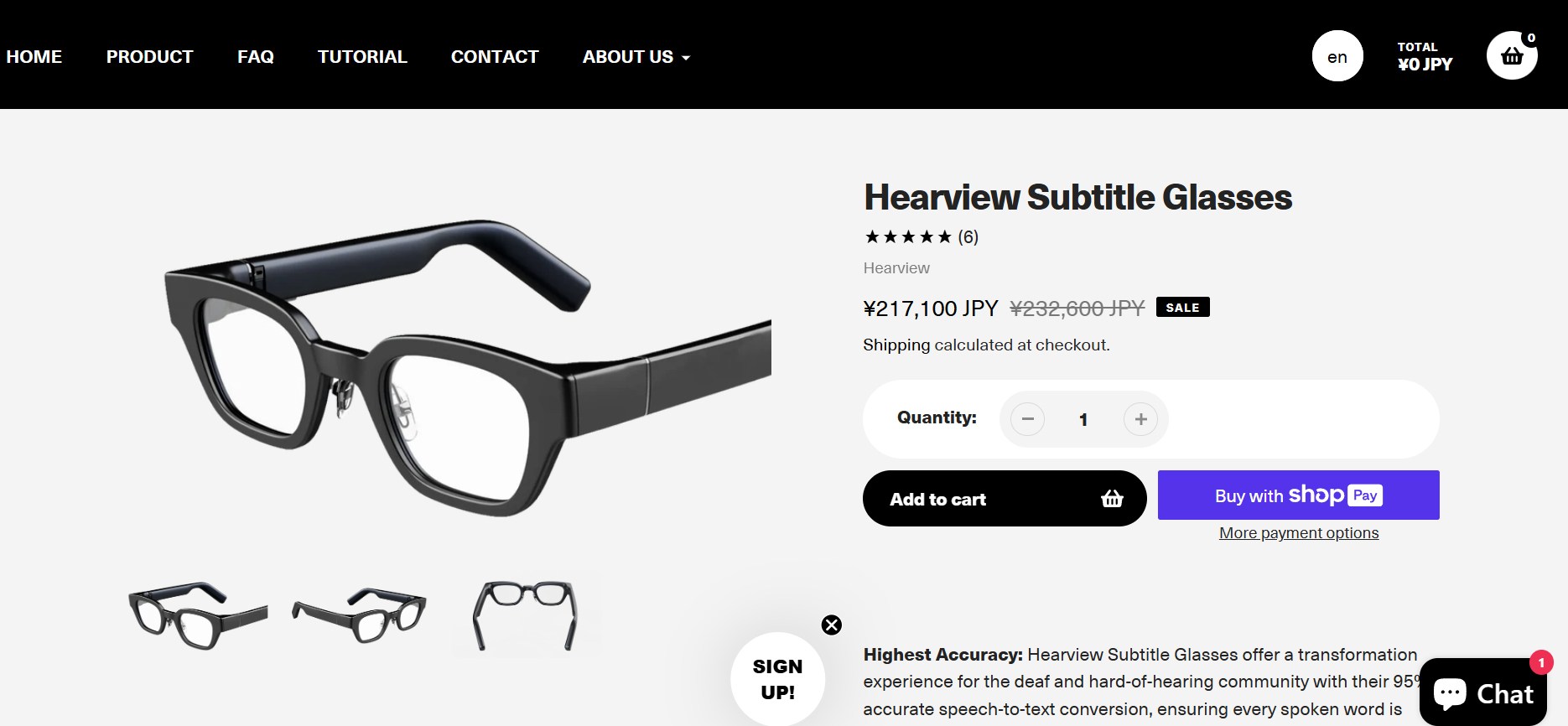The width and height of the screenshot is (1568, 726).
Task: Select the second angled glasses thumbnail
Action: click(360, 615)
